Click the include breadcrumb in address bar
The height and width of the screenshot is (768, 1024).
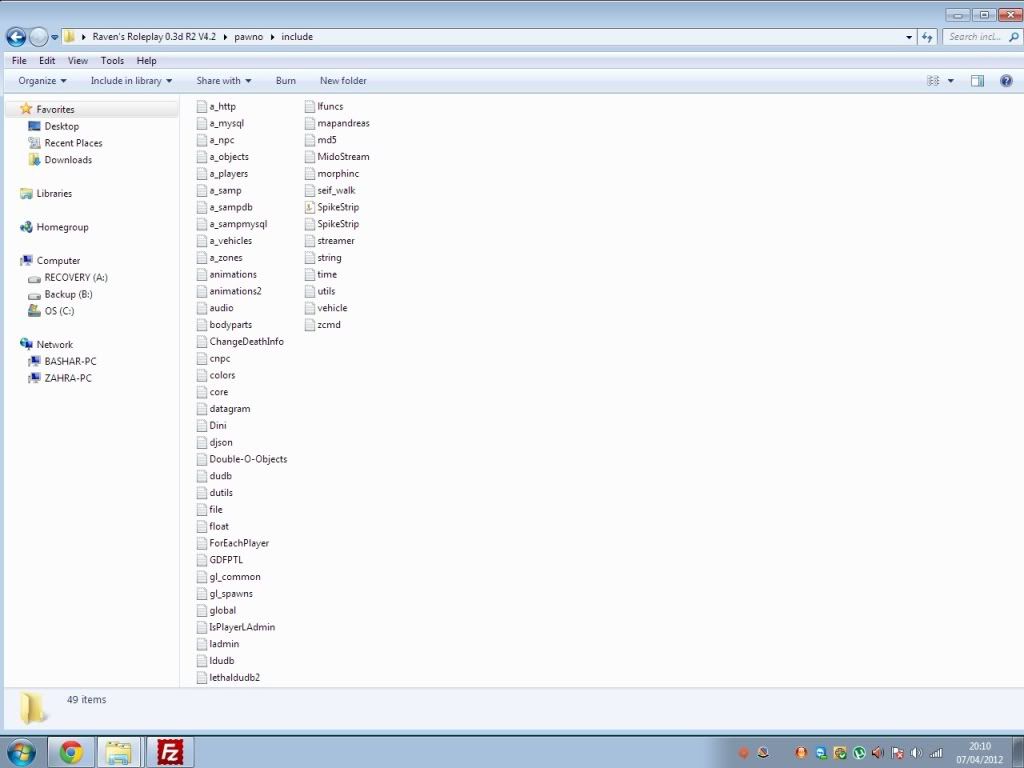coord(297,37)
